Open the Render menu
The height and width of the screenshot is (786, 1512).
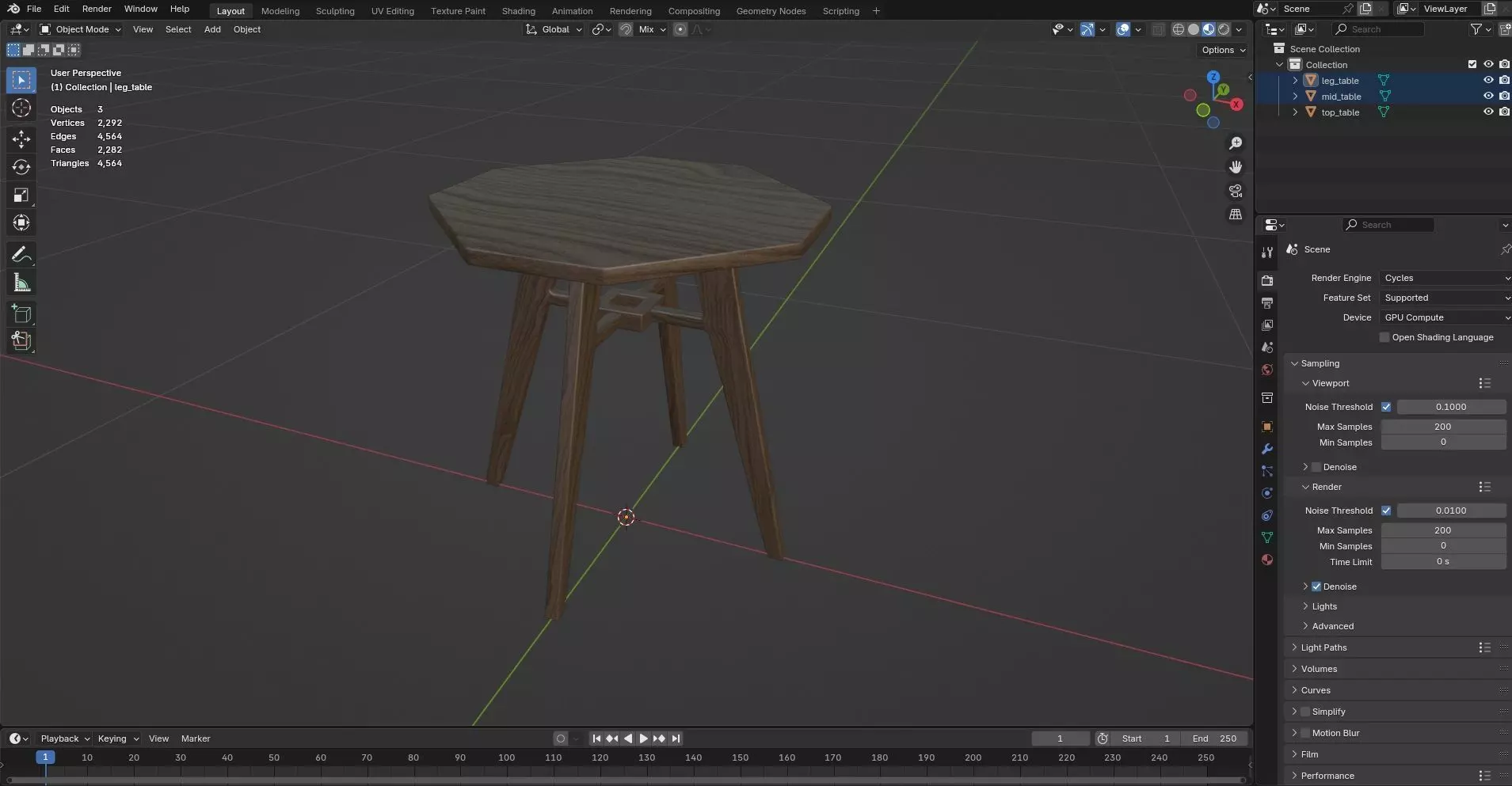pos(97,9)
